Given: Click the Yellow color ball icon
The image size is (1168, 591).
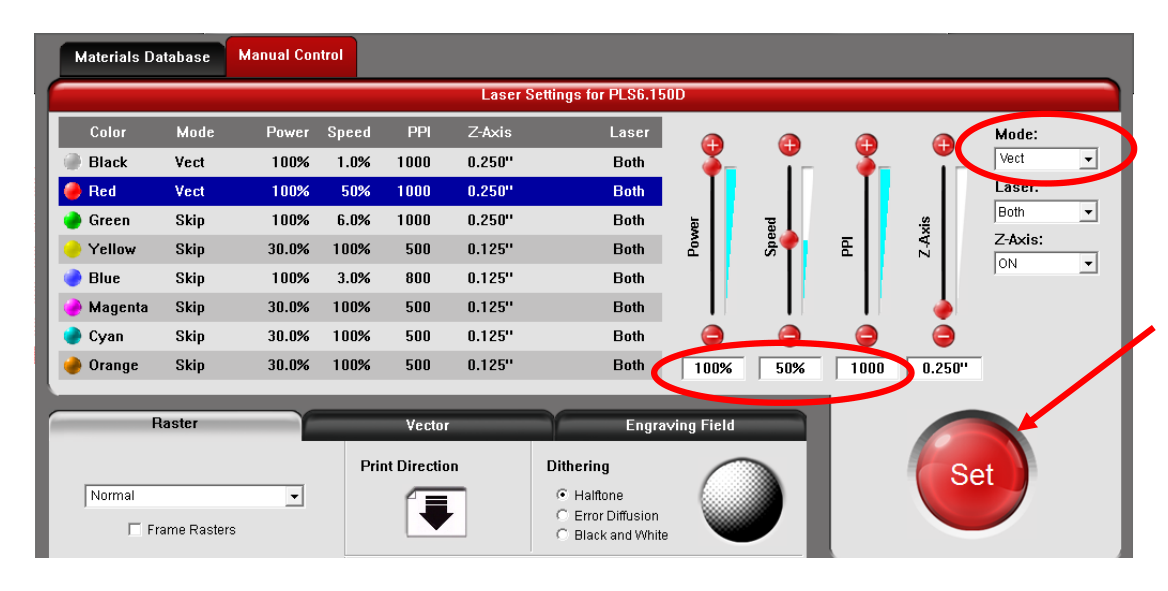Looking at the screenshot, I should (x=72, y=249).
